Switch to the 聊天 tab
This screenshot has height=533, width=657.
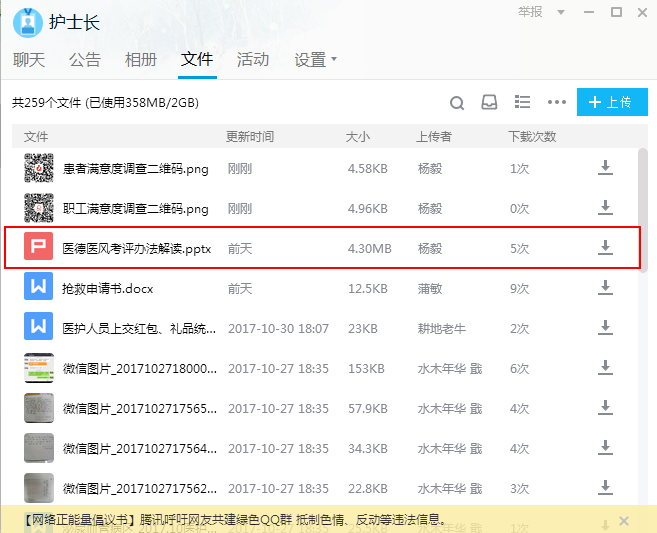pos(29,60)
